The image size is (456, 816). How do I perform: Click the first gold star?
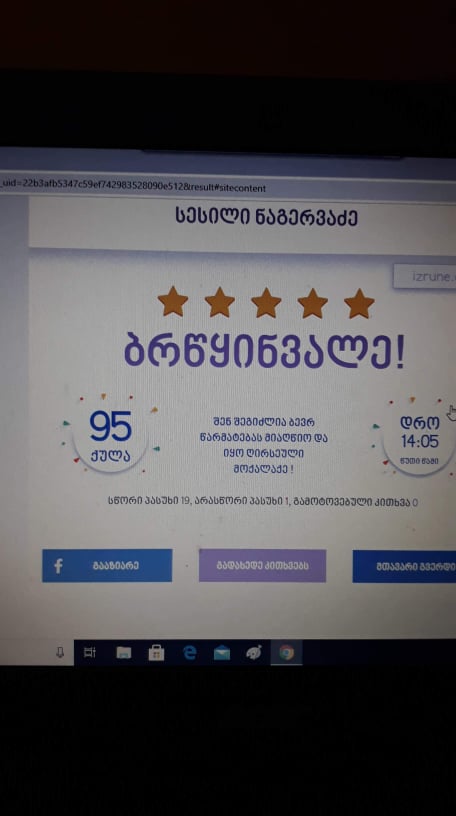(173, 302)
